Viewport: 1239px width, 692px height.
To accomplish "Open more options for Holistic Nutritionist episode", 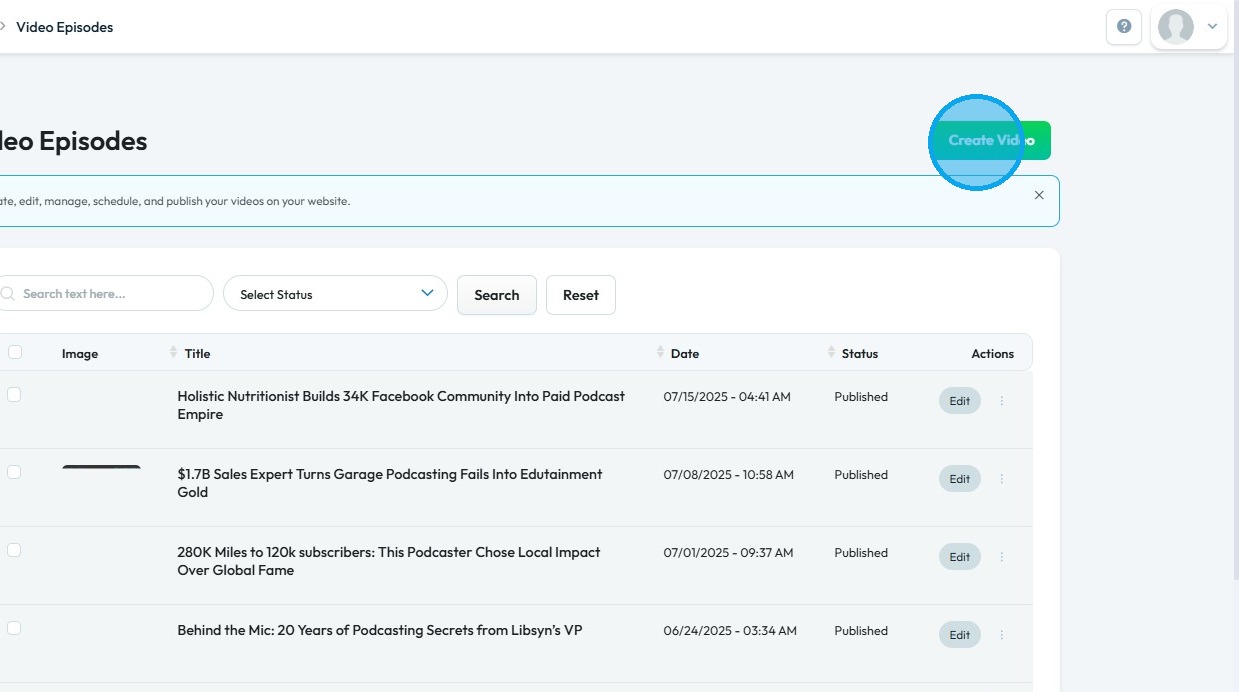I will coord(1002,401).
